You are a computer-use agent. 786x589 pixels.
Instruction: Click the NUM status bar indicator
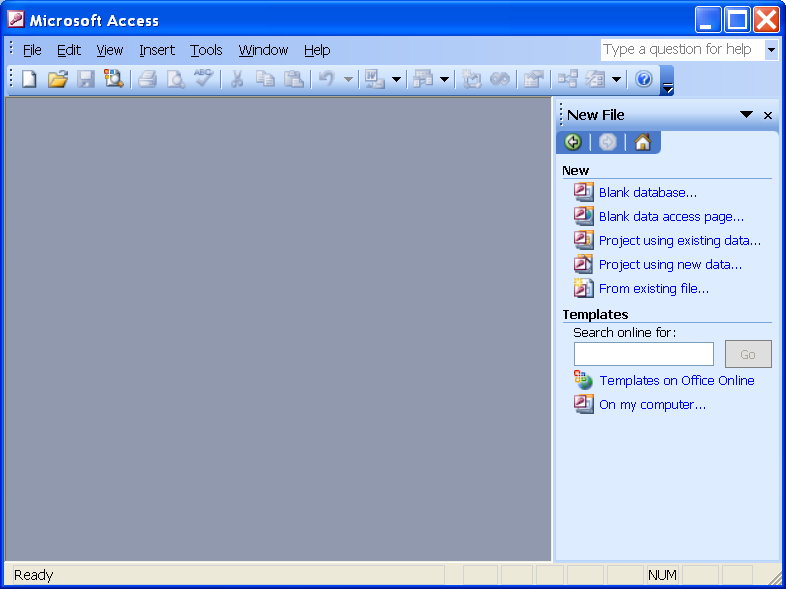pos(662,575)
